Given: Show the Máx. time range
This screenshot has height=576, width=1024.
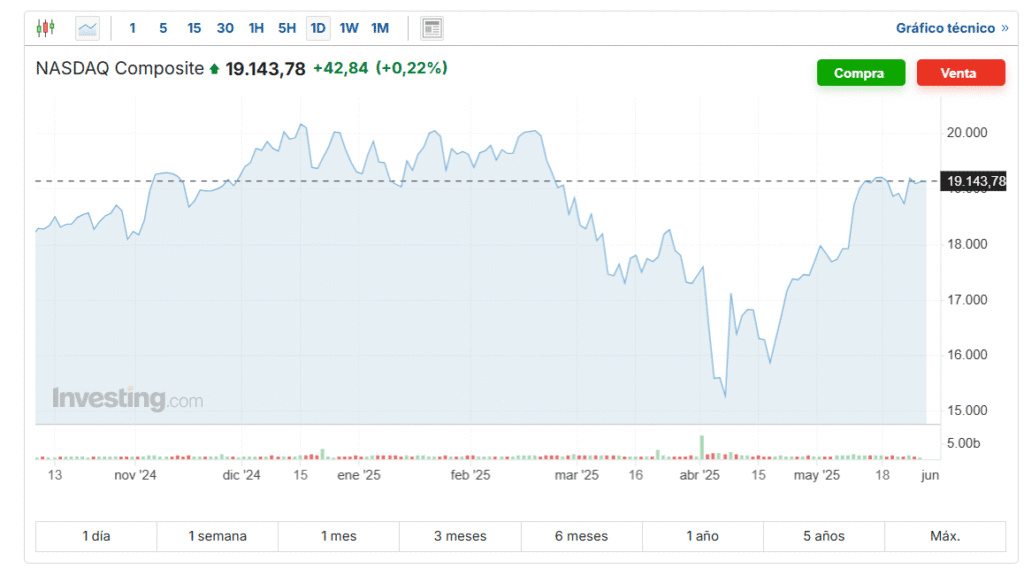Looking at the screenshot, I should click(x=945, y=536).
